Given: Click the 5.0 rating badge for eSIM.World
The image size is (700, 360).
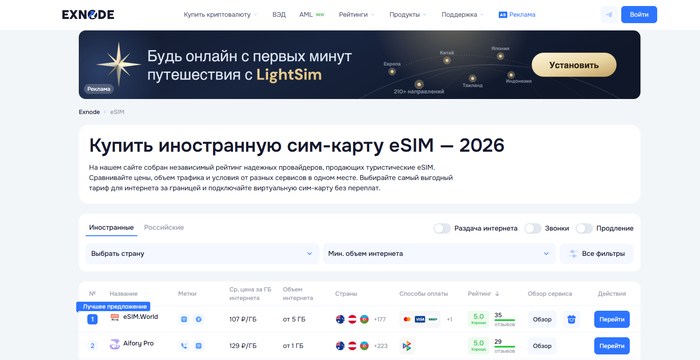Looking at the screenshot, I should (x=478, y=319).
